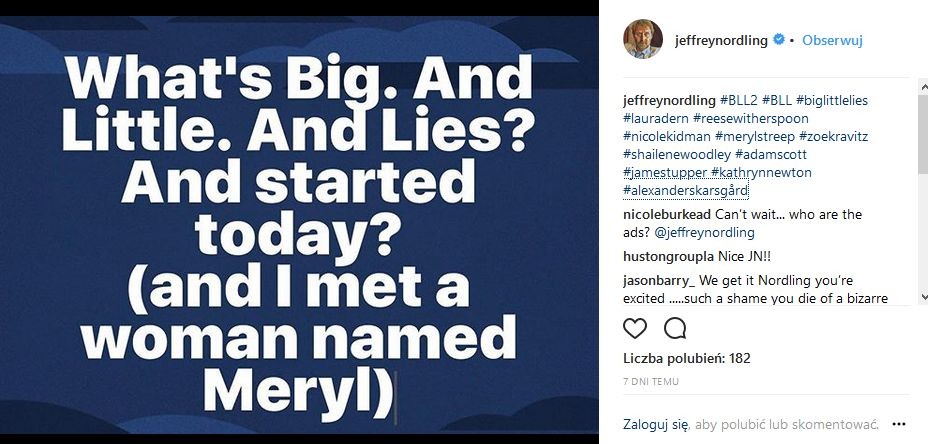Click the blue verified badge
Image resolution: width=928 pixels, height=444 pixels.
tap(777, 41)
